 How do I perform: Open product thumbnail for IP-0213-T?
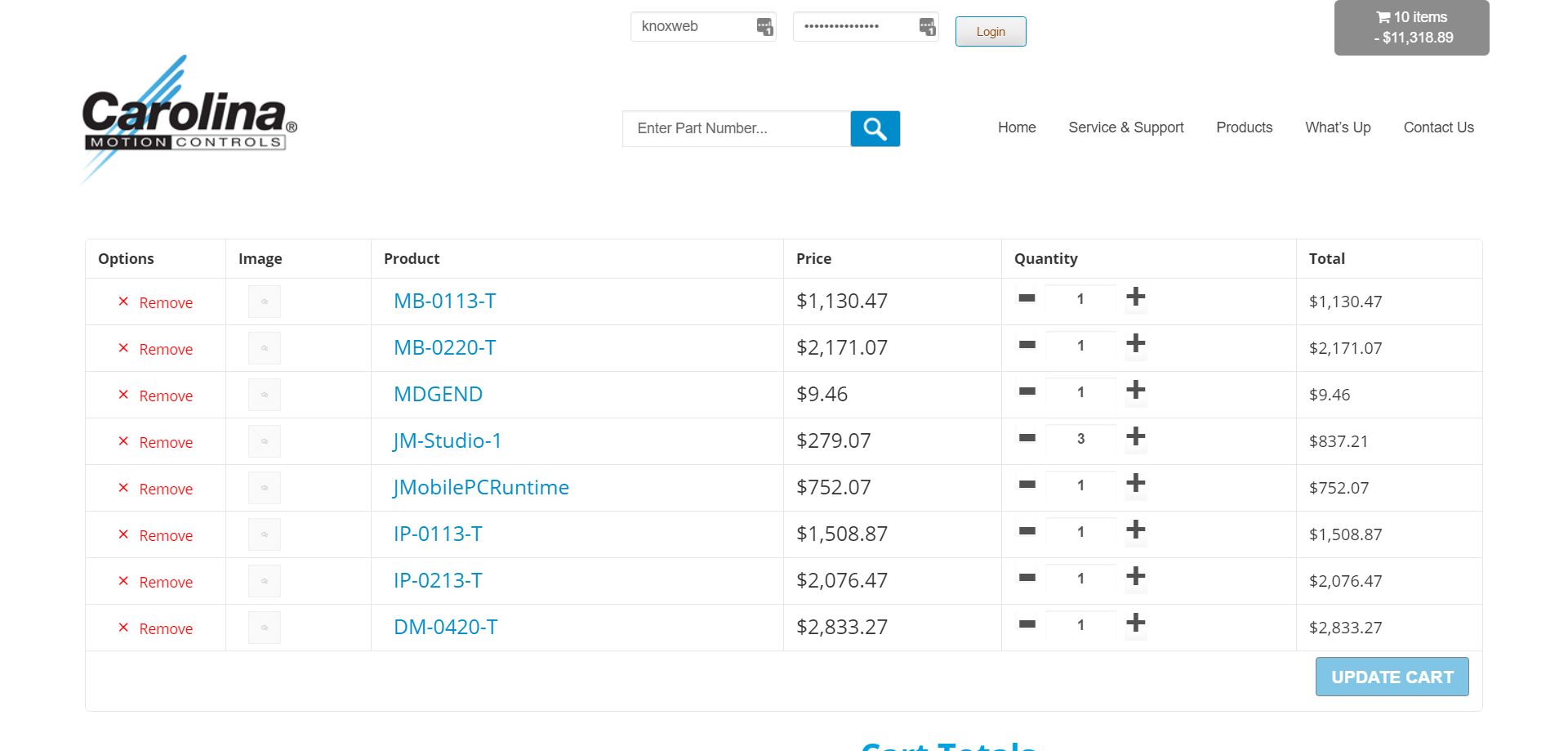[x=265, y=581]
